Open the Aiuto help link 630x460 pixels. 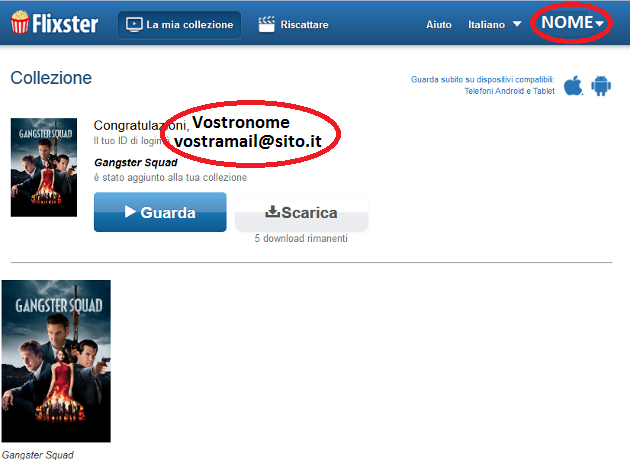point(438,25)
